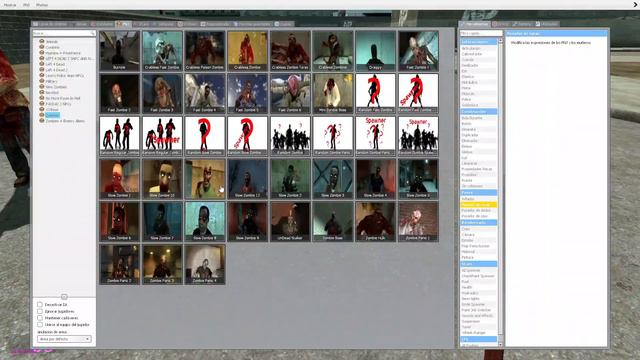Click the tool list scrollbar down arrow
This screenshot has height=360, width=640.
(500, 344)
